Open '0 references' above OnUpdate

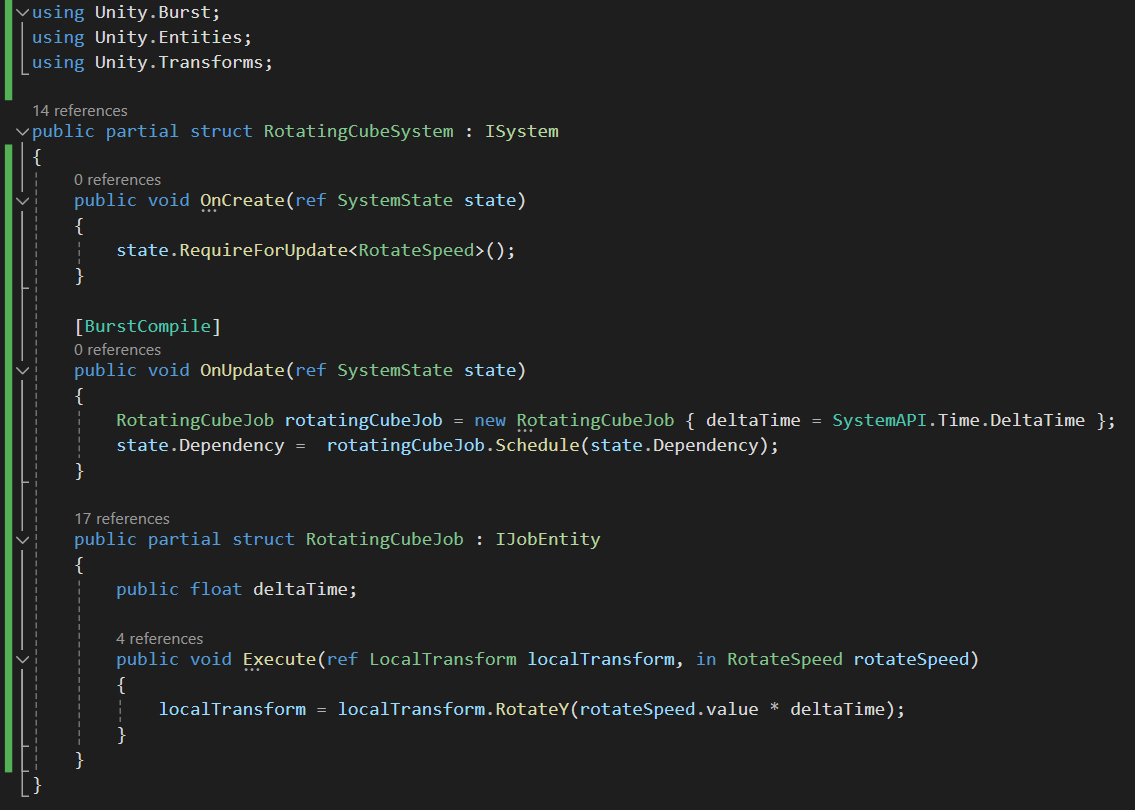[x=117, y=350]
